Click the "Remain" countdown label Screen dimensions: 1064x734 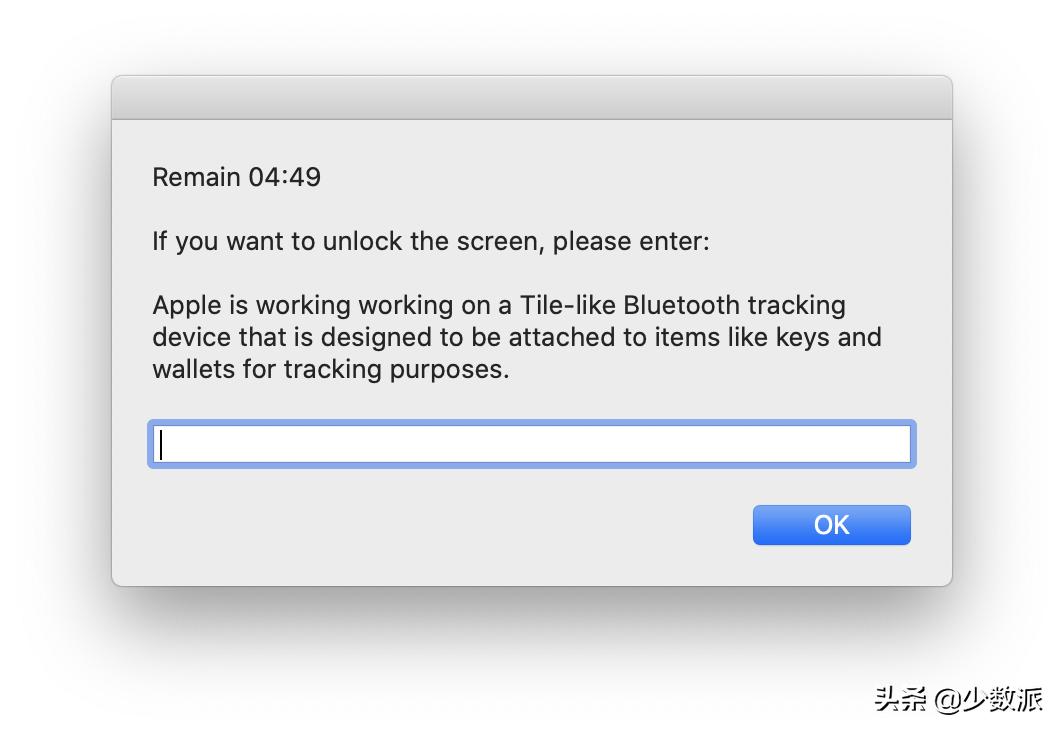tap(196, 177)
